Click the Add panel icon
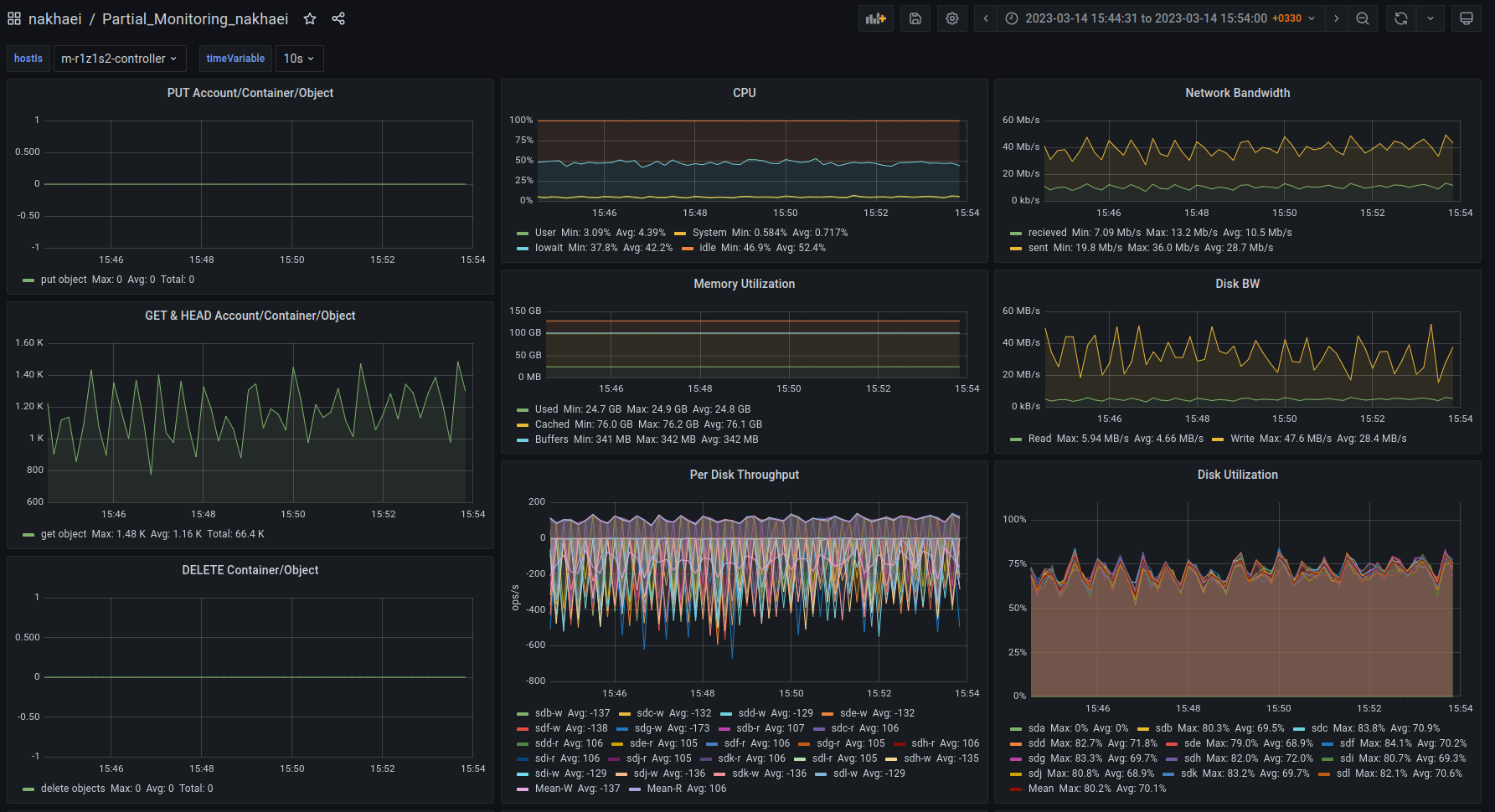 tap(875, 18)
